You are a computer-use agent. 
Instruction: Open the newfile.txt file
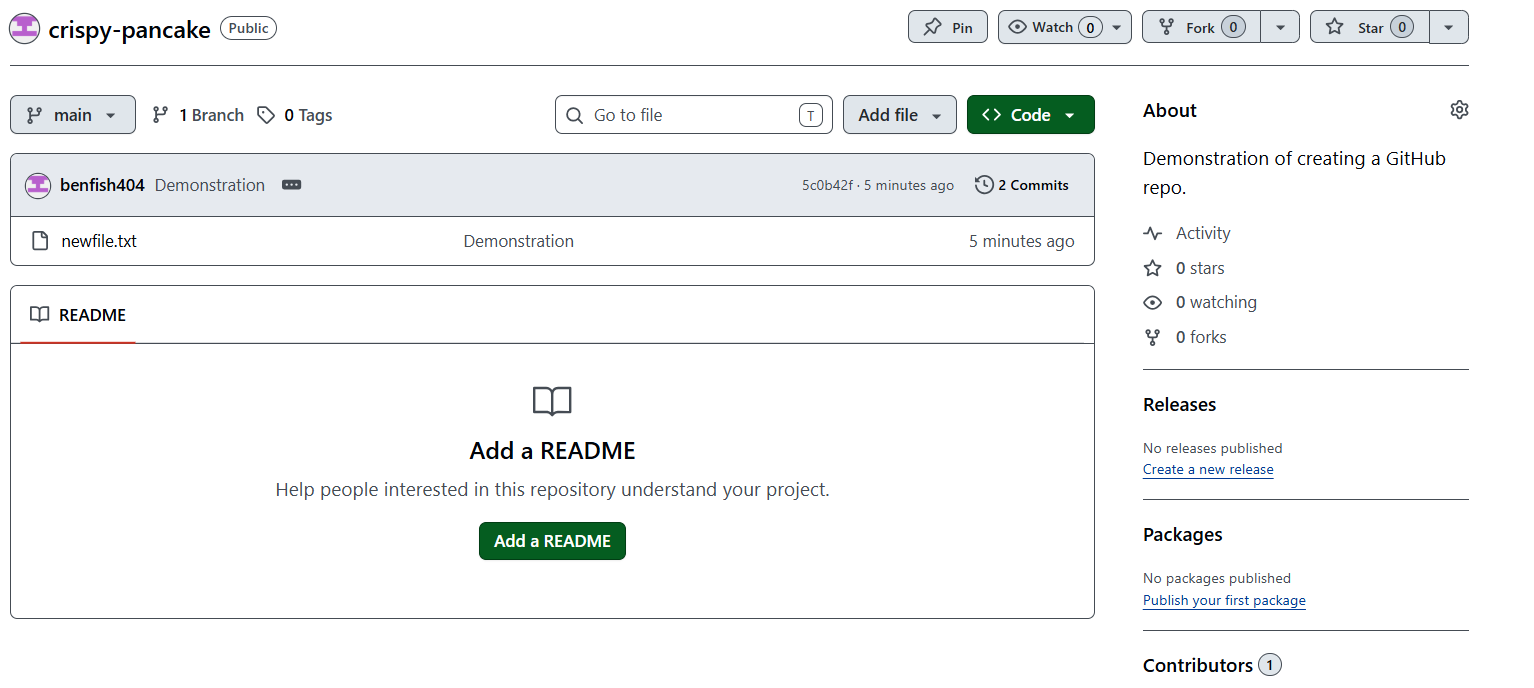[x=99, y=241]
